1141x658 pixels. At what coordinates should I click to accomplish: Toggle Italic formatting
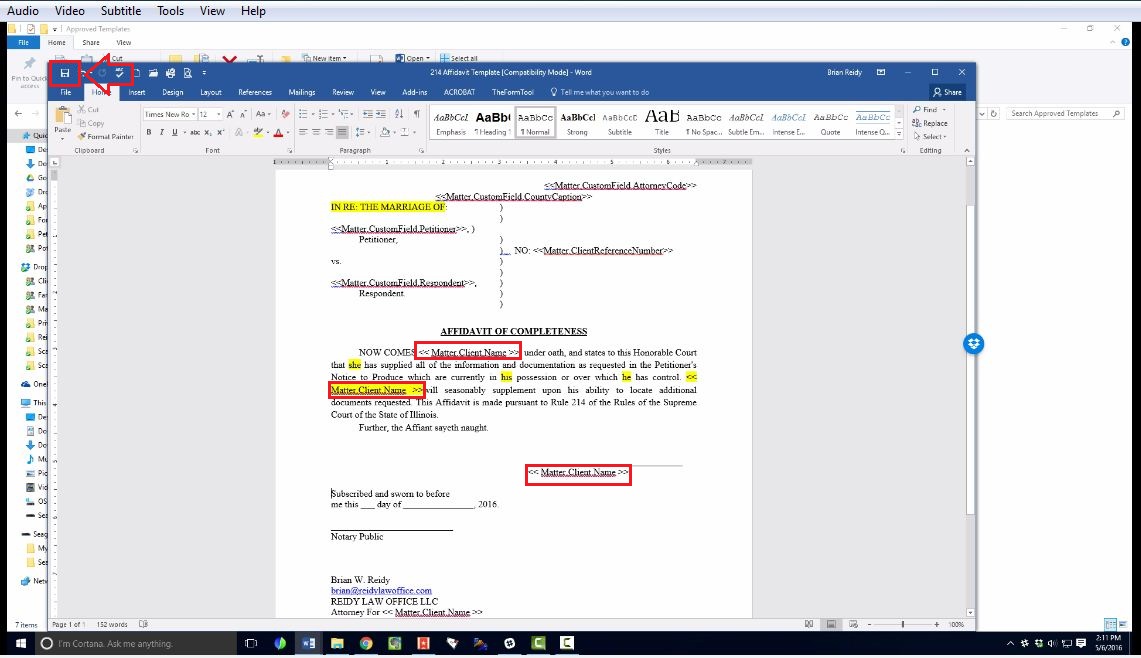click(162, 132)
